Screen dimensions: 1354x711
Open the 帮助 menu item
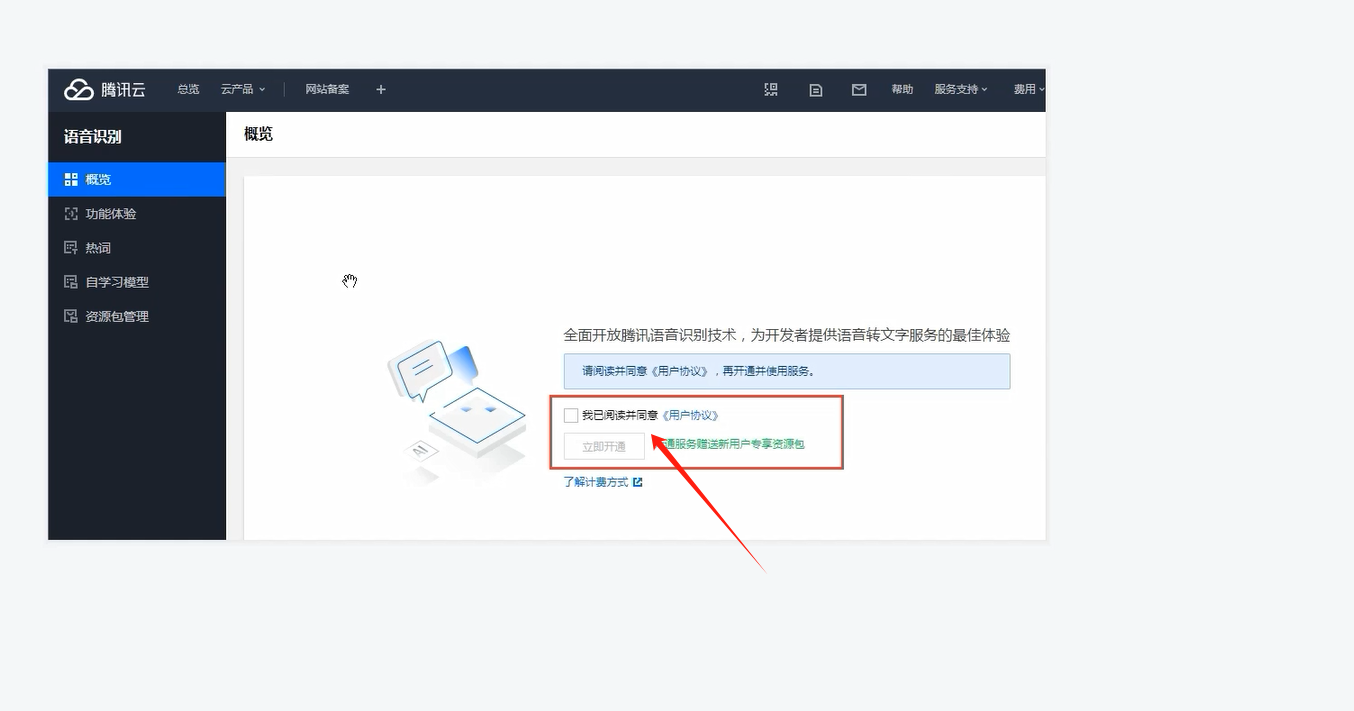[x=902, y=89]
